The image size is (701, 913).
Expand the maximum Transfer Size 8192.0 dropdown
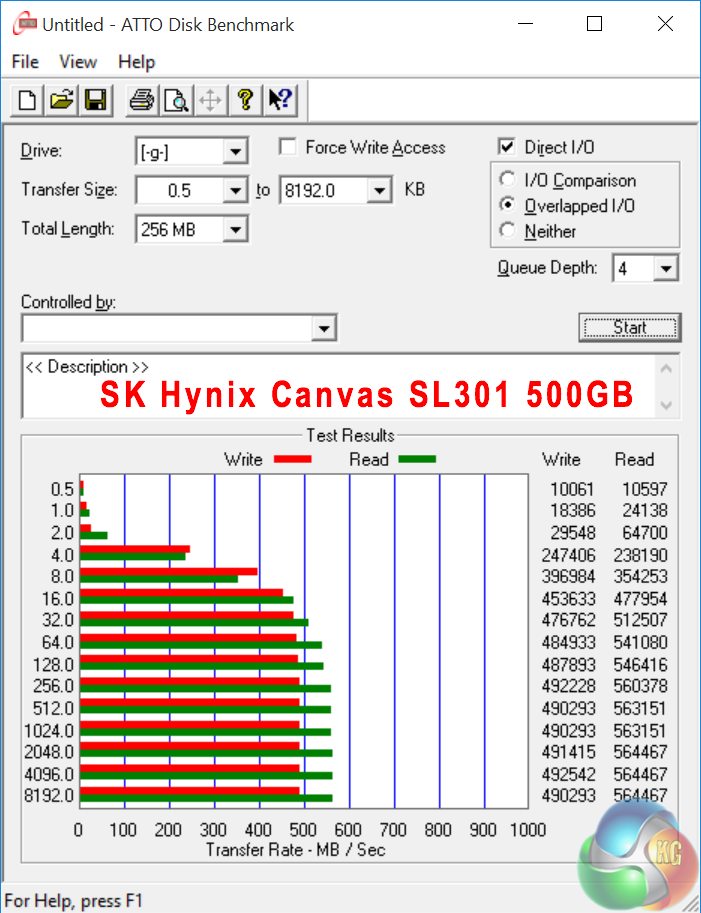379,190
